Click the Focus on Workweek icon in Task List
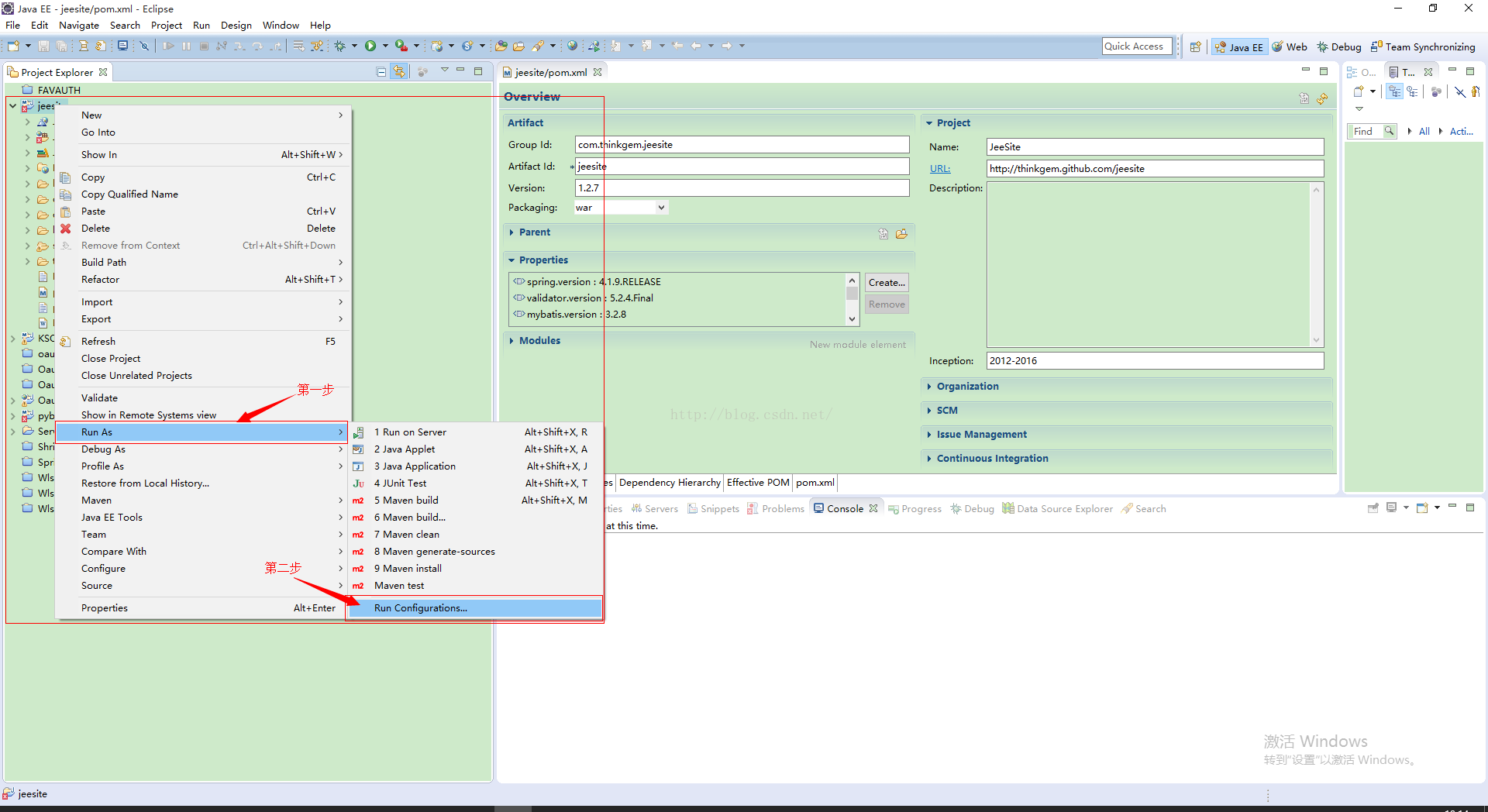The width and height of the screenshot is (1488, 812). [1436, 91]
